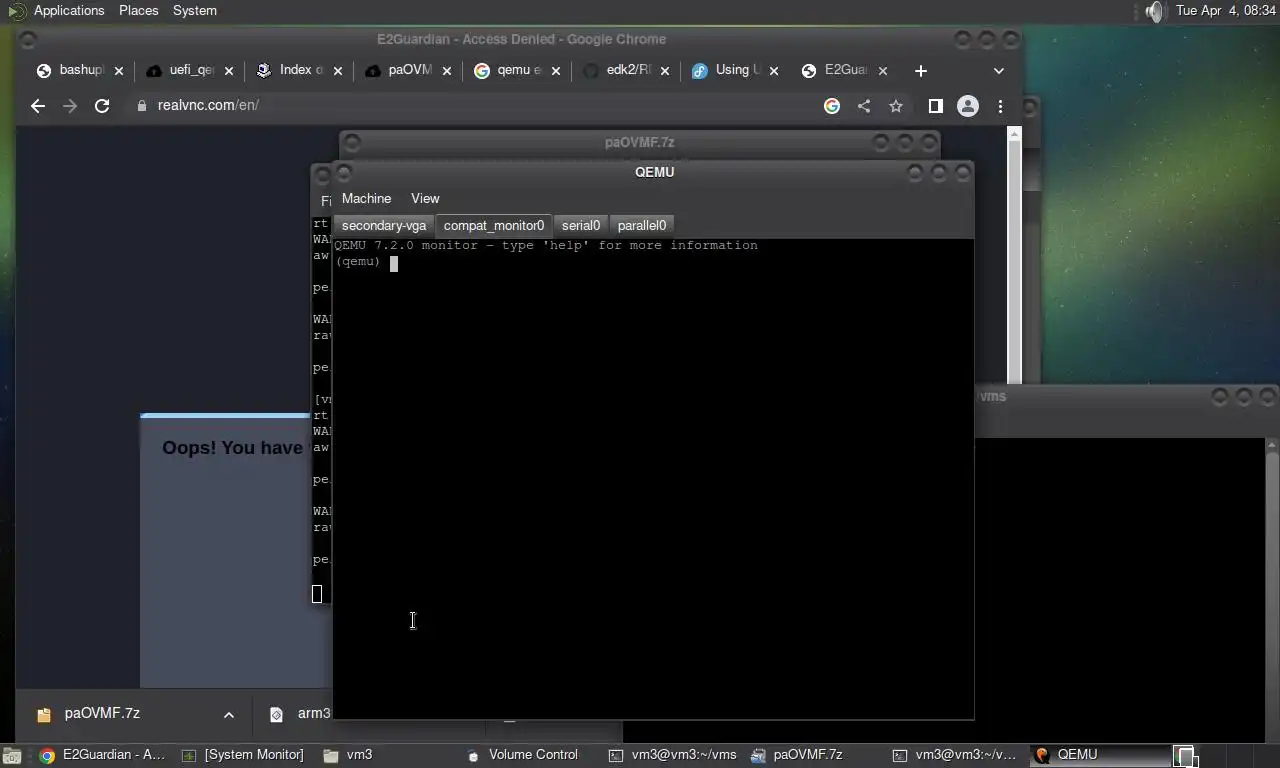Click the Chrome page vertical scrollbar
Viewport: 1280px width, 768px height.
[x=1015, y=255]
